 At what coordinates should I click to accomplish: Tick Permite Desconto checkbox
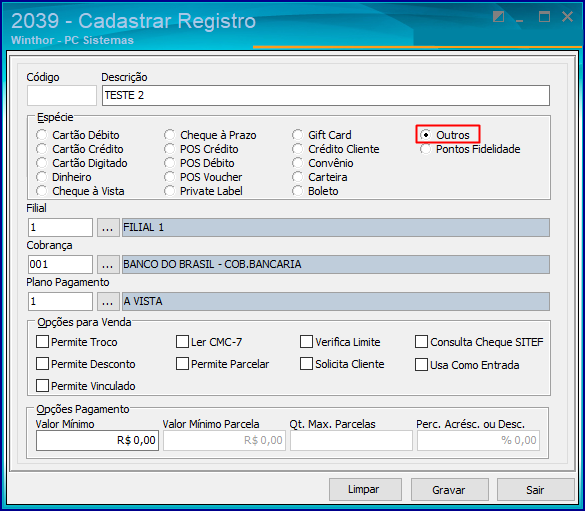click(42, 364)
